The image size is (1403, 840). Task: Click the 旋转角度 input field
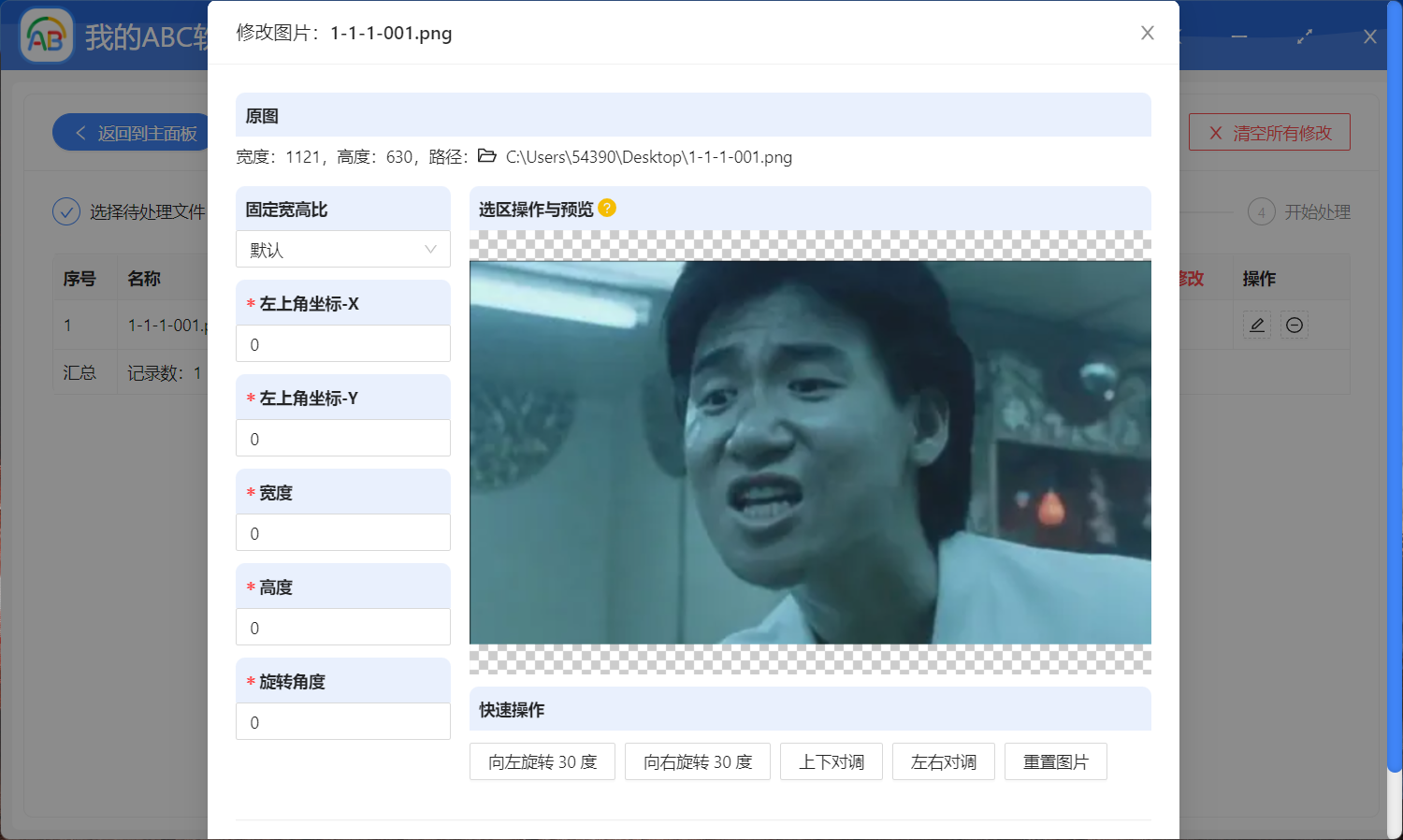(x=342, y=721)
